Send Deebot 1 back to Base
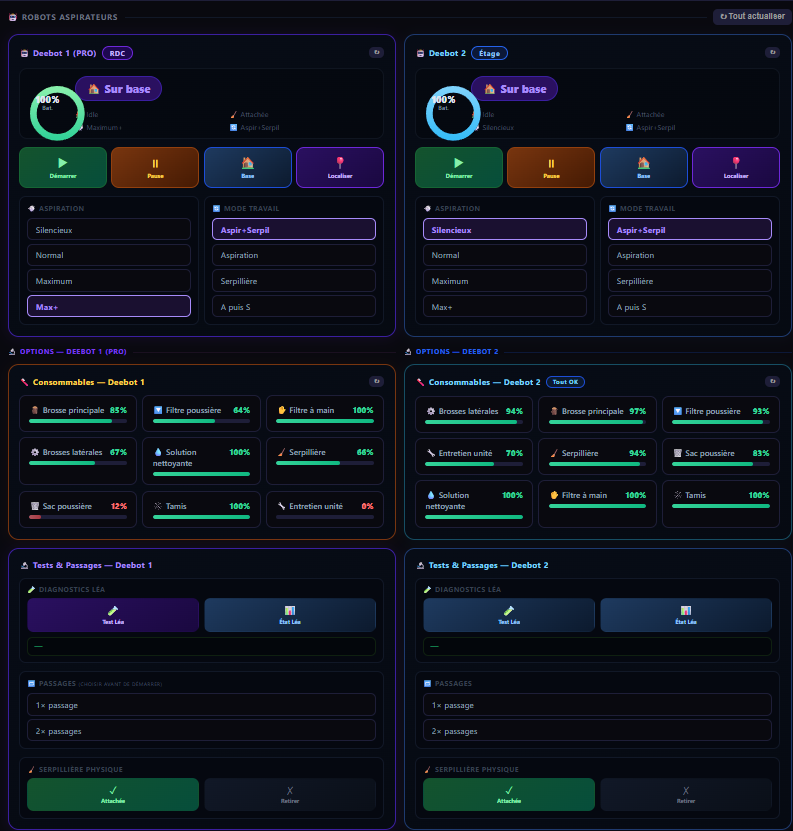Image resolution: width=793 pixels, height=831 pixels. click(x=248, y=167)
